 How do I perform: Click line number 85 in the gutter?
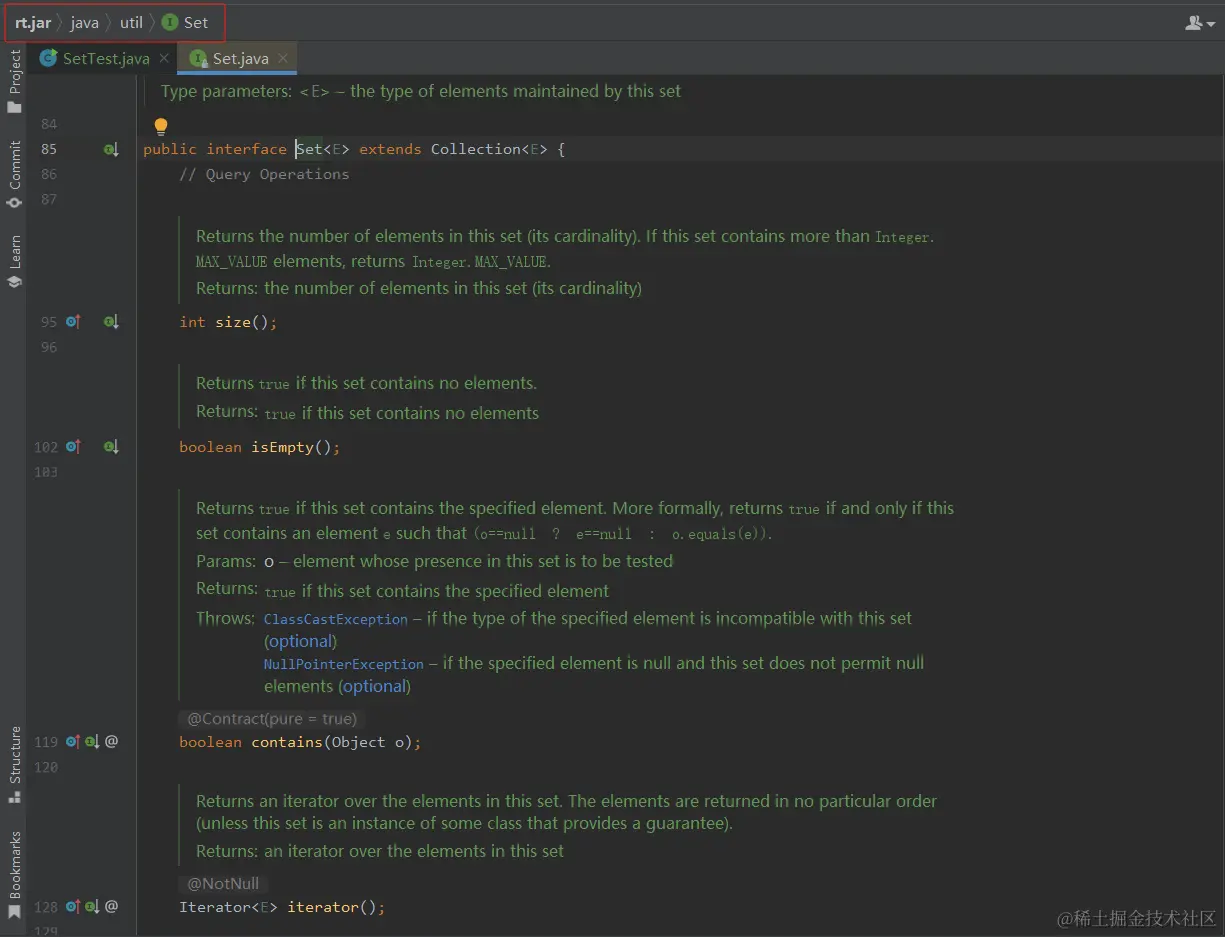point(49,149)
